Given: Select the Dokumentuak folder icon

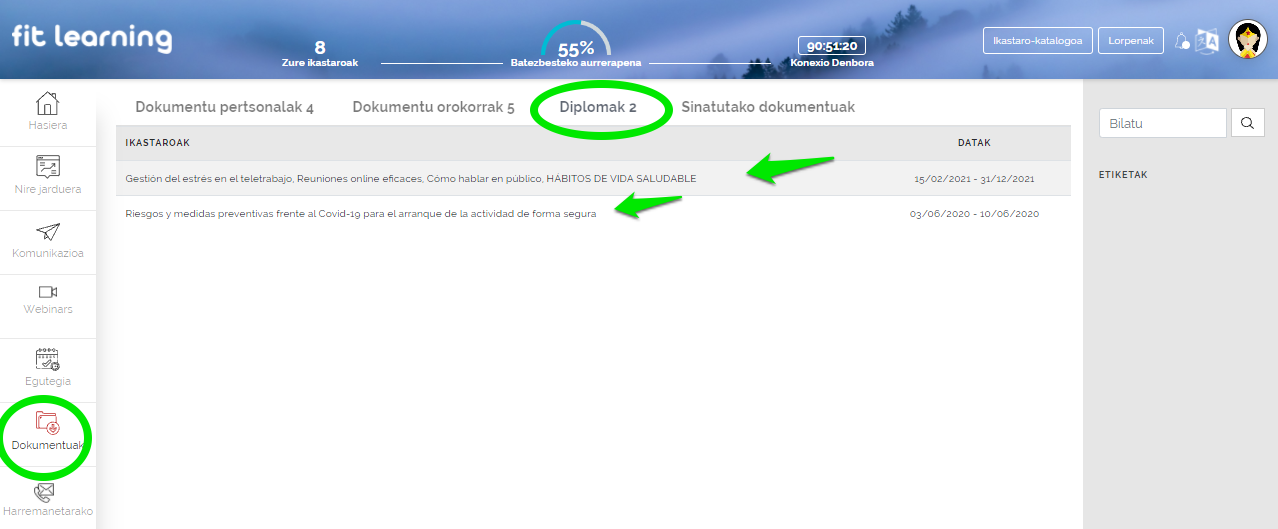Looking at the screenshot, I should (47, 423).
